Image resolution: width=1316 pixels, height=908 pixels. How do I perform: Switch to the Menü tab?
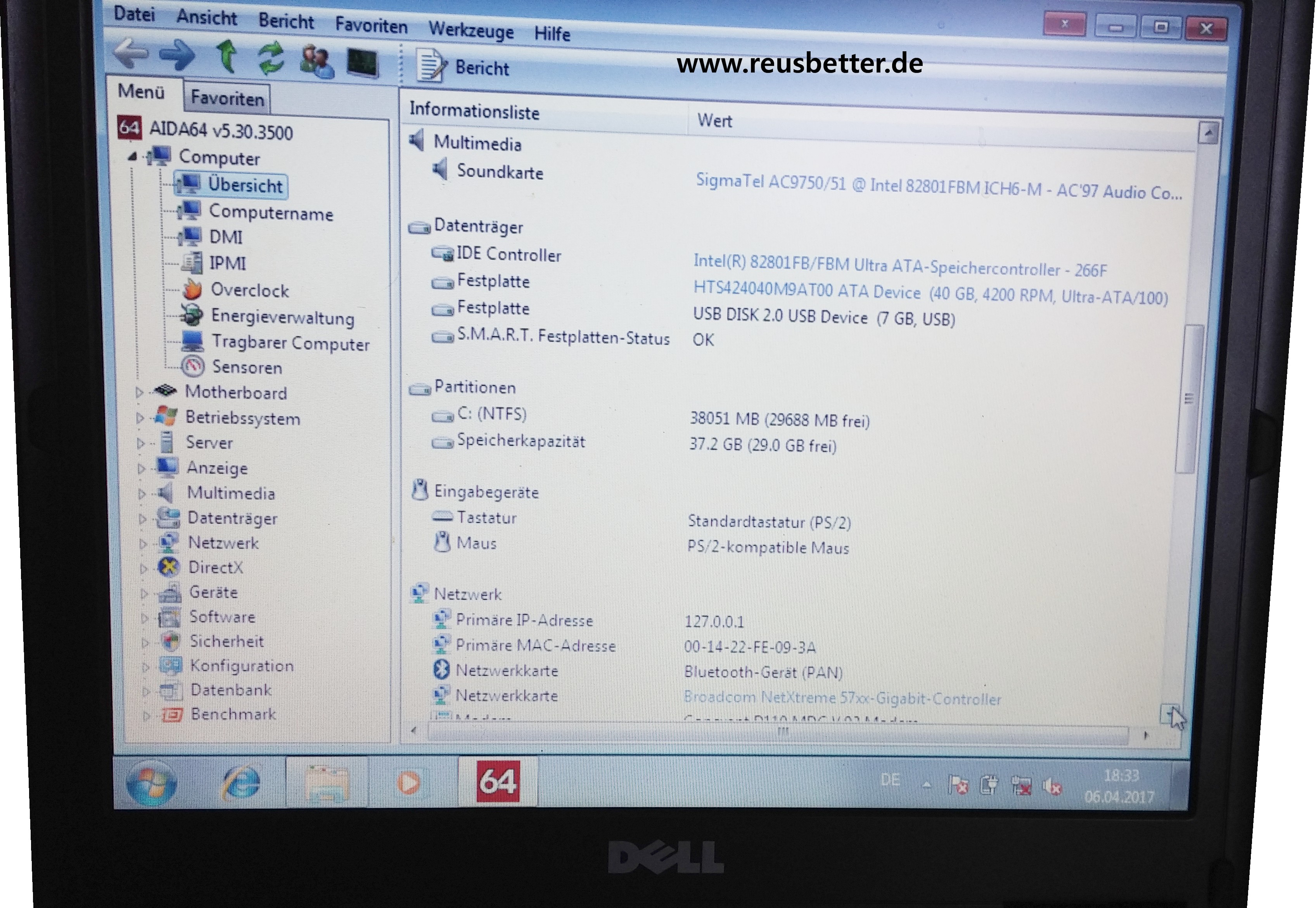(142, 92)
